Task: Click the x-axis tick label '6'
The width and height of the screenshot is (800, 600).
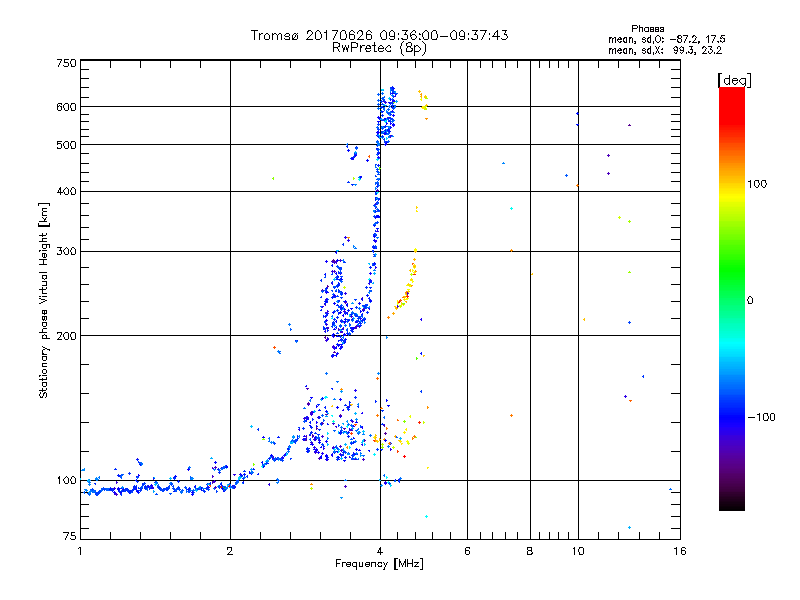Action: pos(467,551)
